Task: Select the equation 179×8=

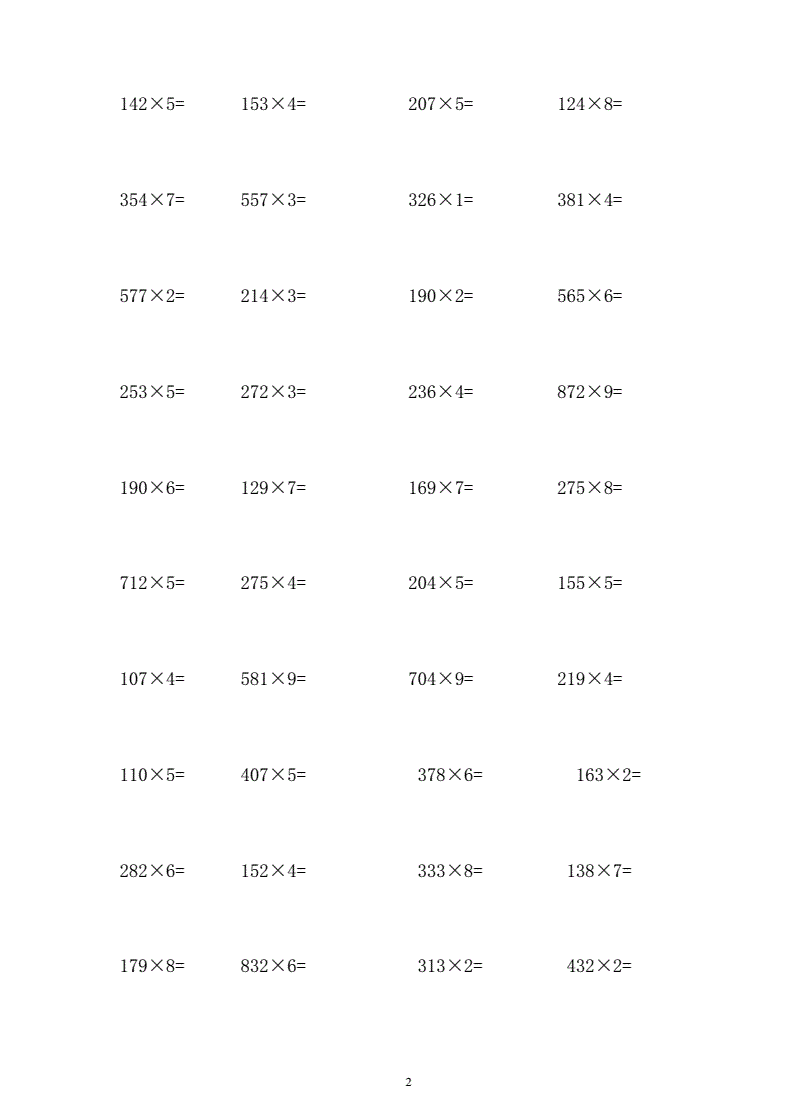Action: click(x=152, y=966)
